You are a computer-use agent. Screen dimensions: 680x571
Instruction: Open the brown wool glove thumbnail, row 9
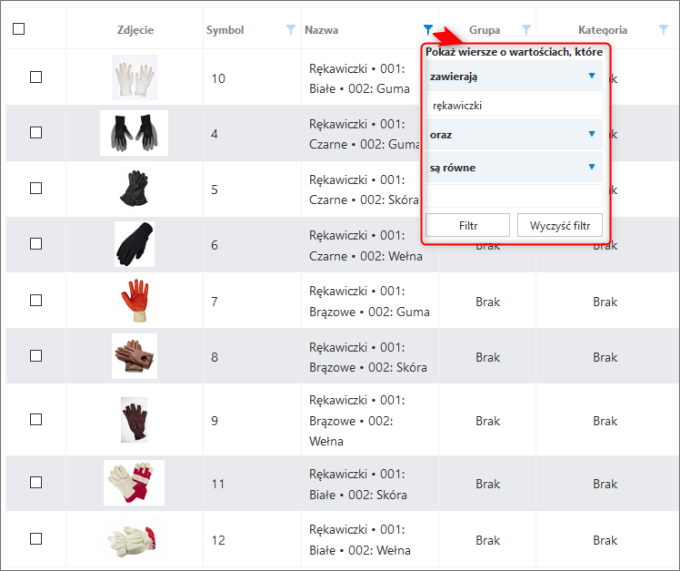point(134,420)
